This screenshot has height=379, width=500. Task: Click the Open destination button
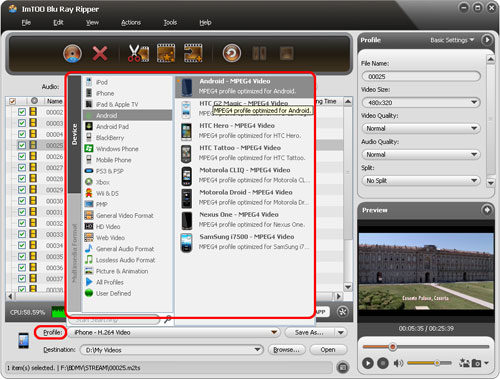(x=328, y=350)
